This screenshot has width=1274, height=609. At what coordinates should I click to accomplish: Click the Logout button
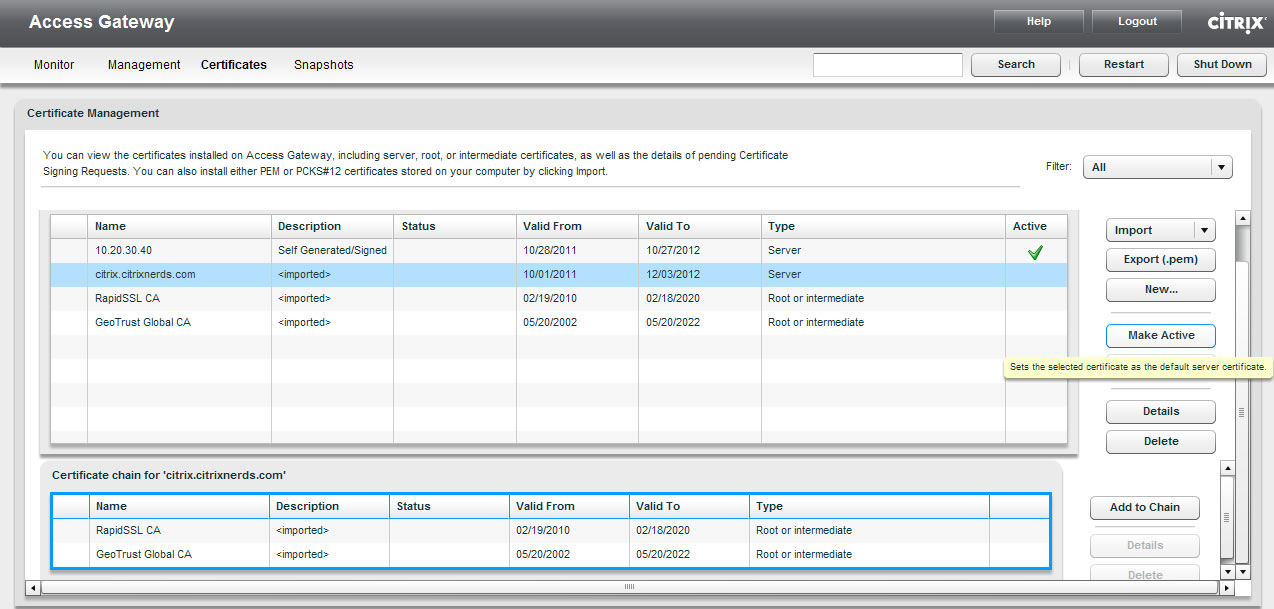[1137, 22]
